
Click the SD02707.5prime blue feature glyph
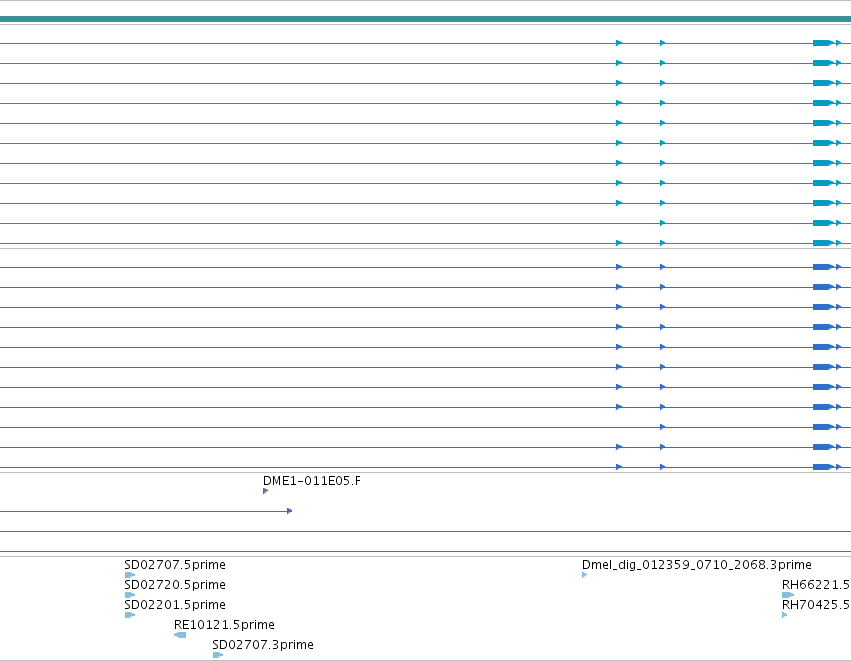pos(130,575)
